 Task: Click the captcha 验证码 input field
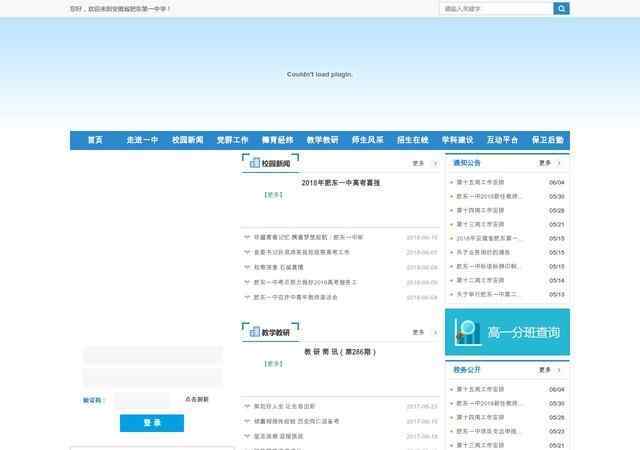tap(142, 400)
